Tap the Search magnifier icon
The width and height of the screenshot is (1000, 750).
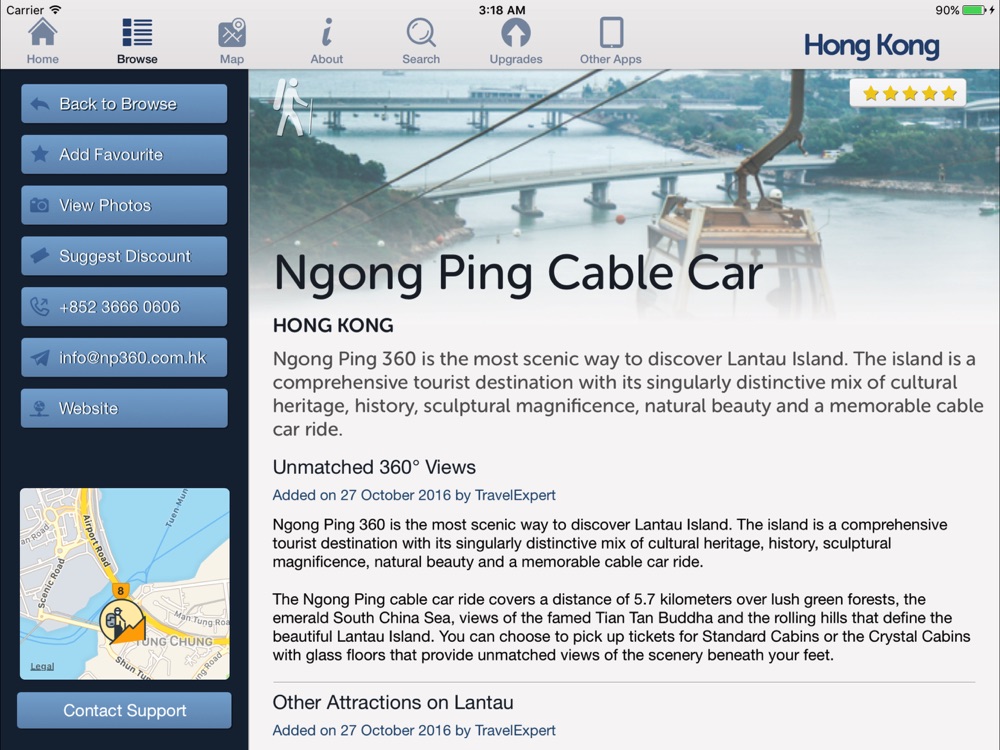tap(421, 33)
